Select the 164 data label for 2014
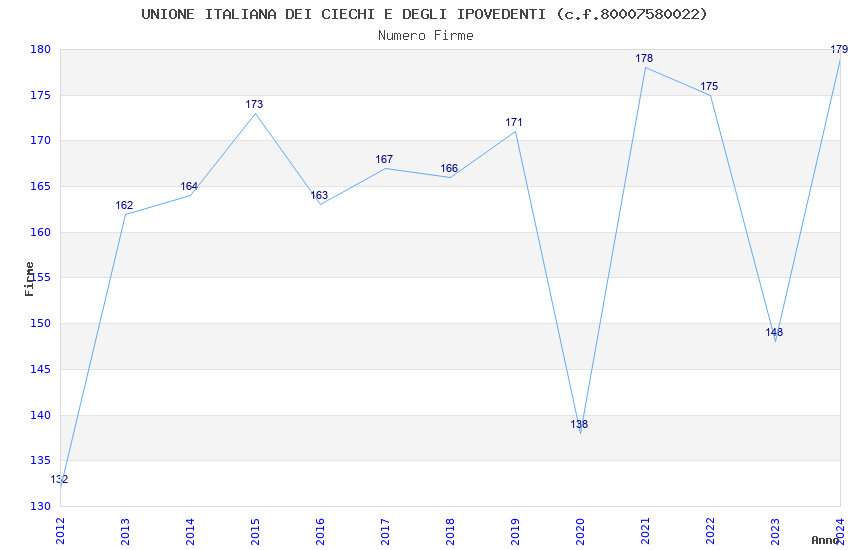Viewport: 850px width, 550px height. [x=189, y=186]
